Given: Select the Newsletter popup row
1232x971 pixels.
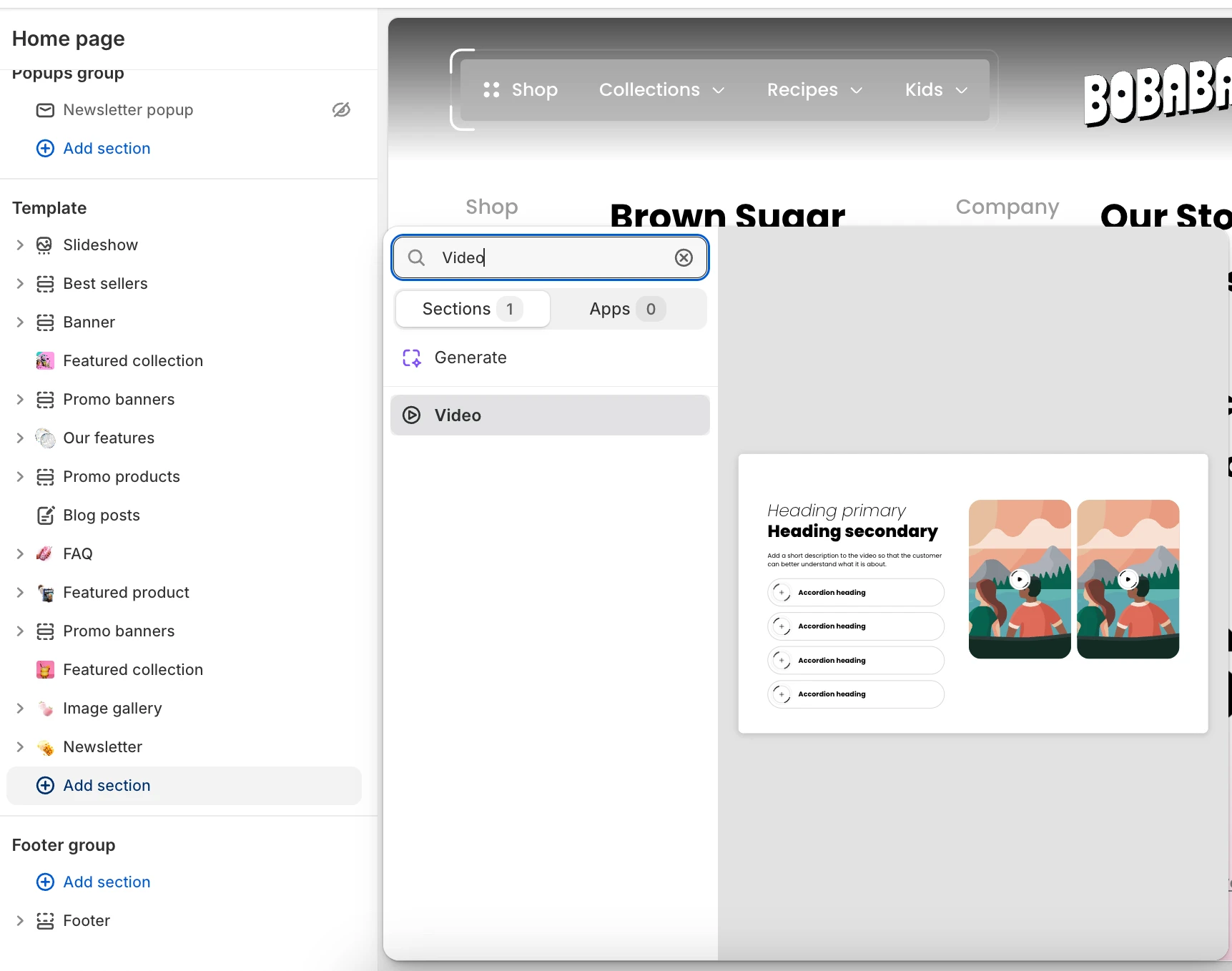Looking at the screenshot, I should [184, 110].
